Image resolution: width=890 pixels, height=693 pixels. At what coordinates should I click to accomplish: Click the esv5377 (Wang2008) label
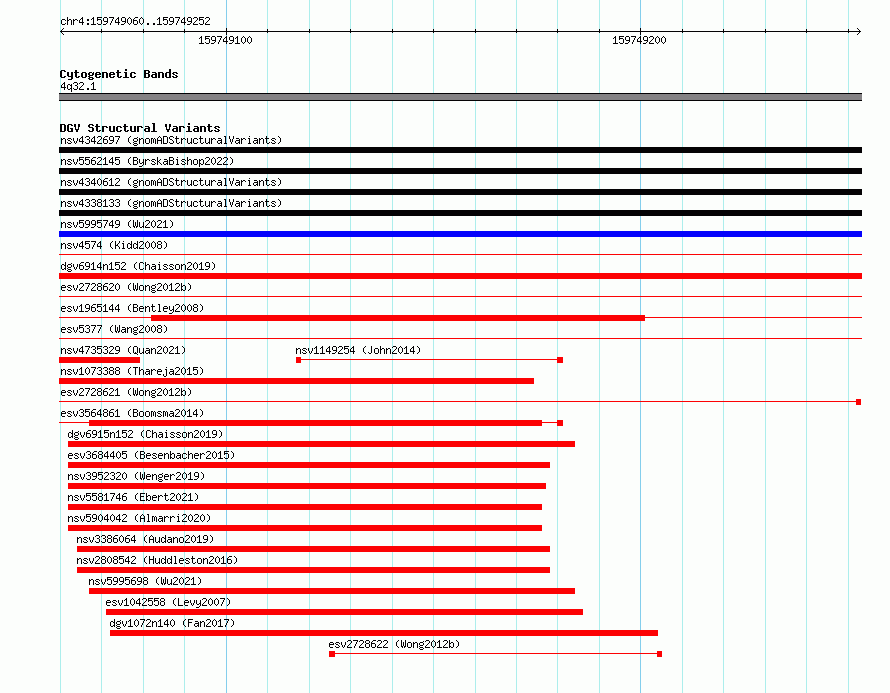click(x=114, y=329)
